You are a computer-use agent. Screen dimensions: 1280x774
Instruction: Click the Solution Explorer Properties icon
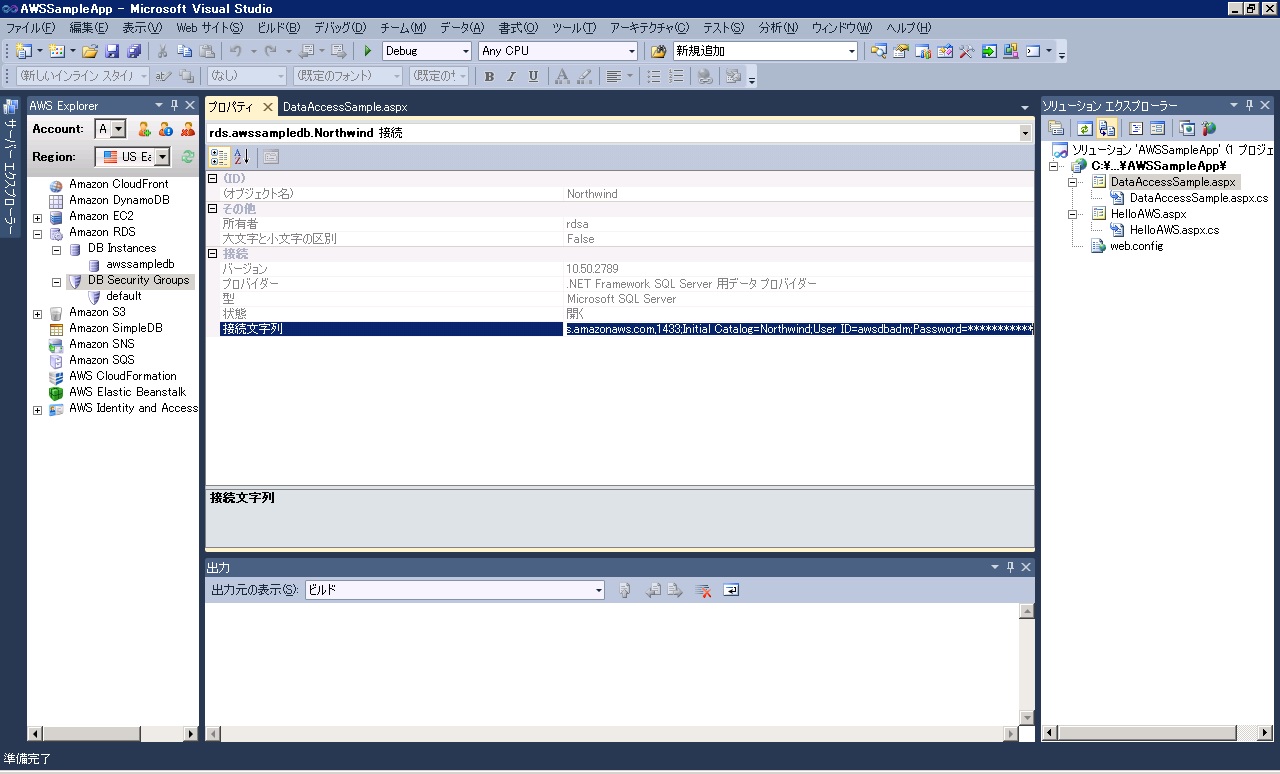[x=1056, y=129]
